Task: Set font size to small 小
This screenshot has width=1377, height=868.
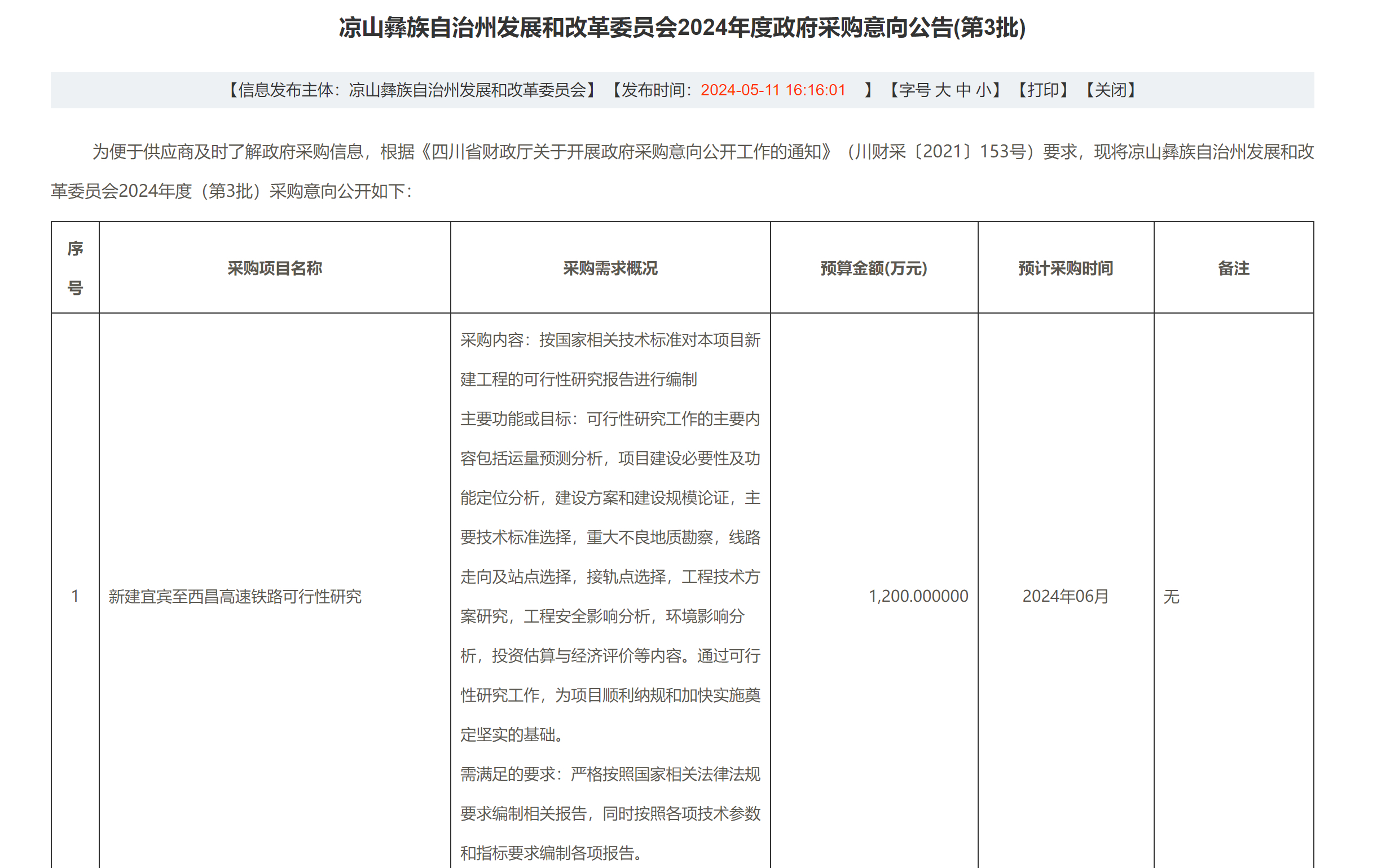Action: click(x=984, y=90)
